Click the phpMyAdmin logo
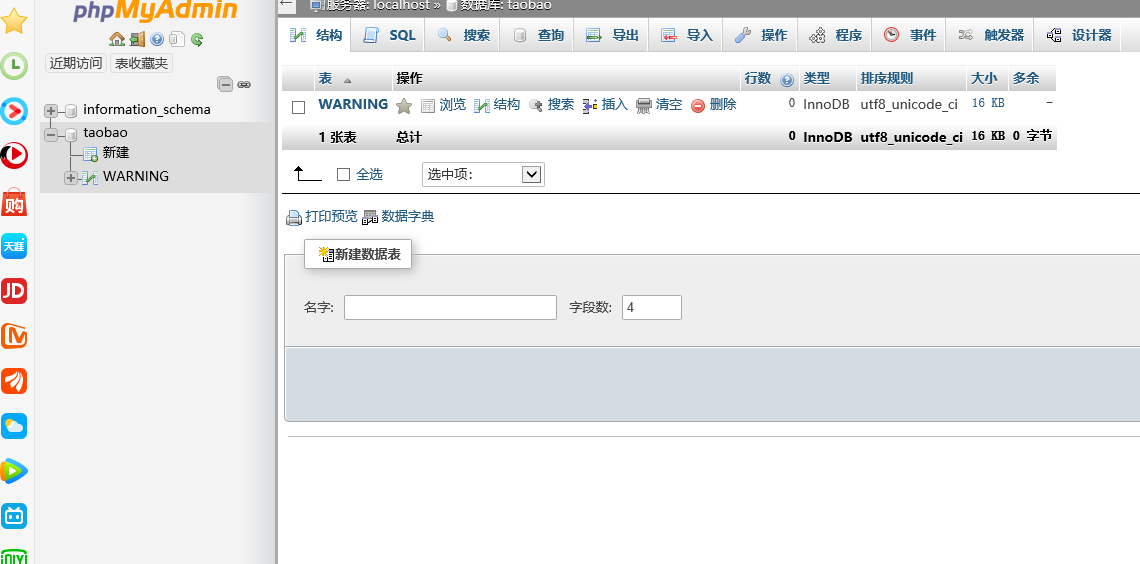Viewport: 1140px width, 564px height. coord(156,10)
